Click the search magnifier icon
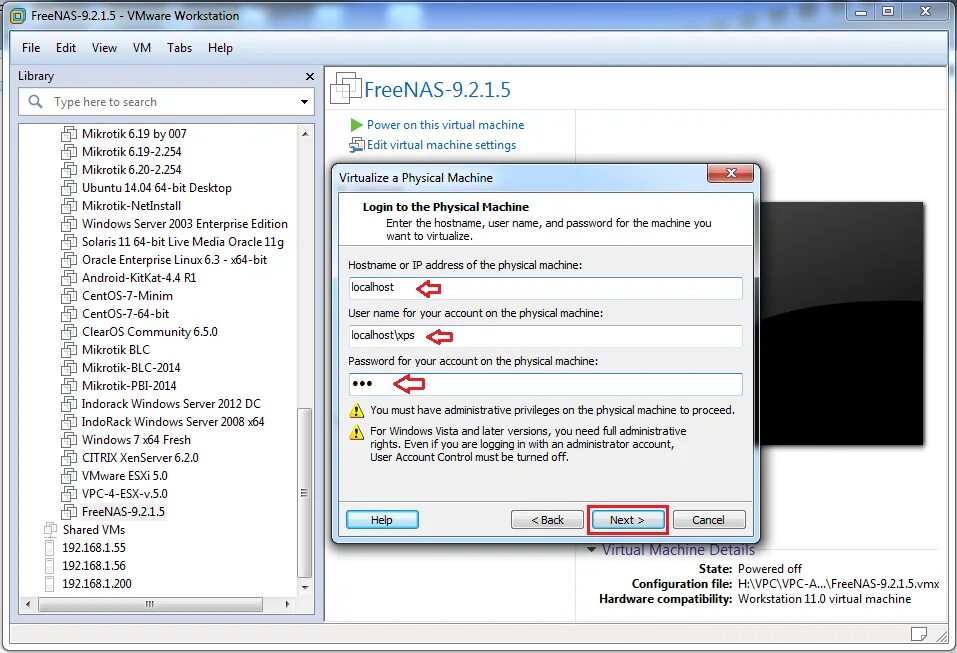This screenshot has width=957, height=653. (35, 101)
